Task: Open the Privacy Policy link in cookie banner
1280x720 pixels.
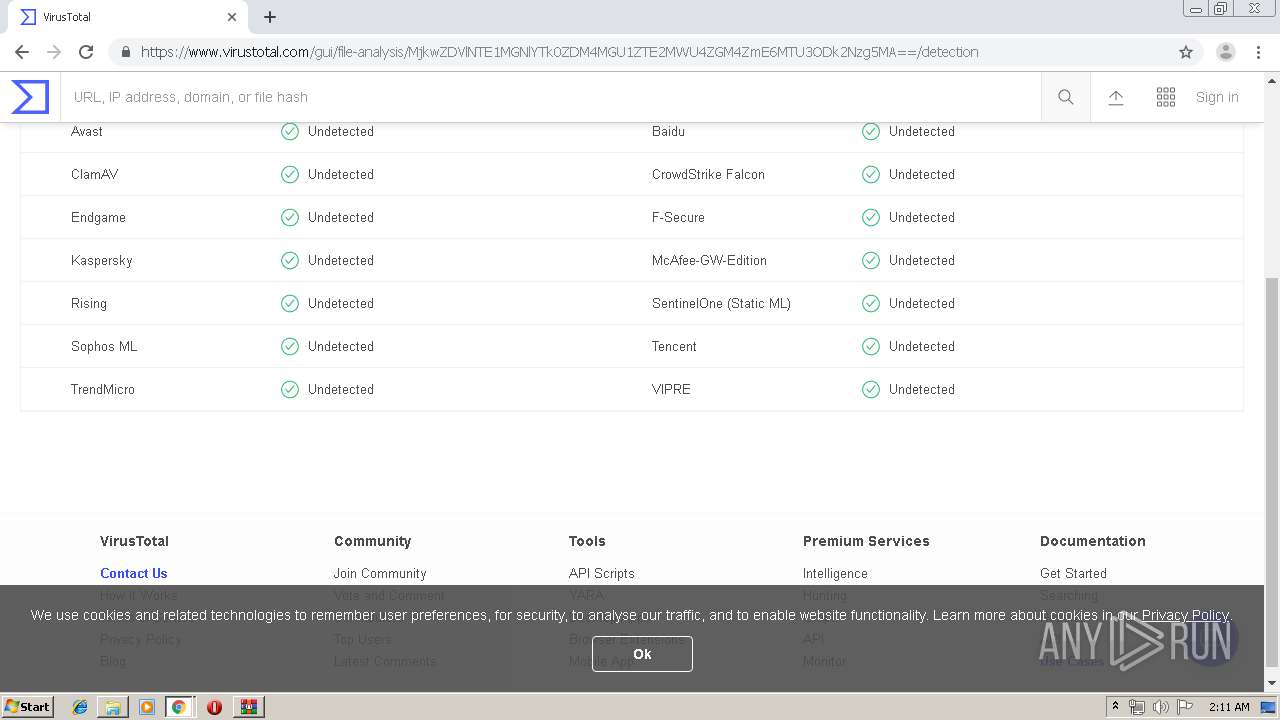Action: tap(1185, 615)
